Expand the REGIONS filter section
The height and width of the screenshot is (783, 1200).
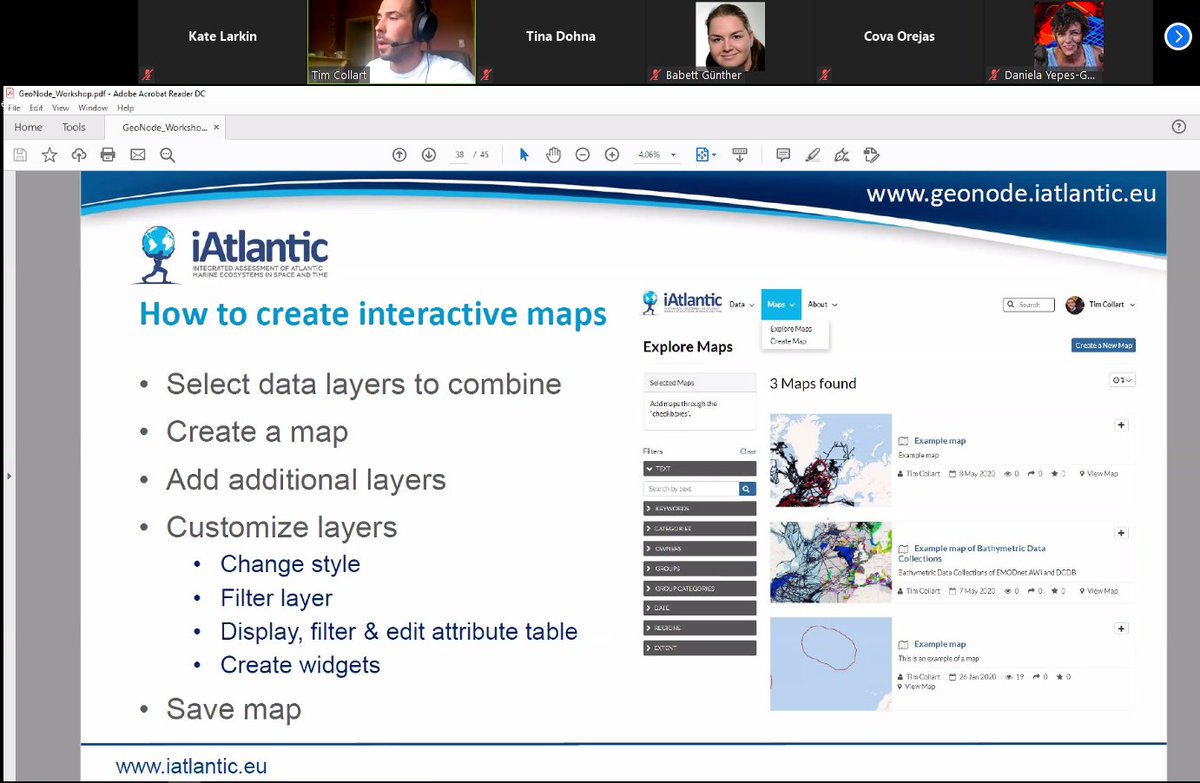(700, 628)
